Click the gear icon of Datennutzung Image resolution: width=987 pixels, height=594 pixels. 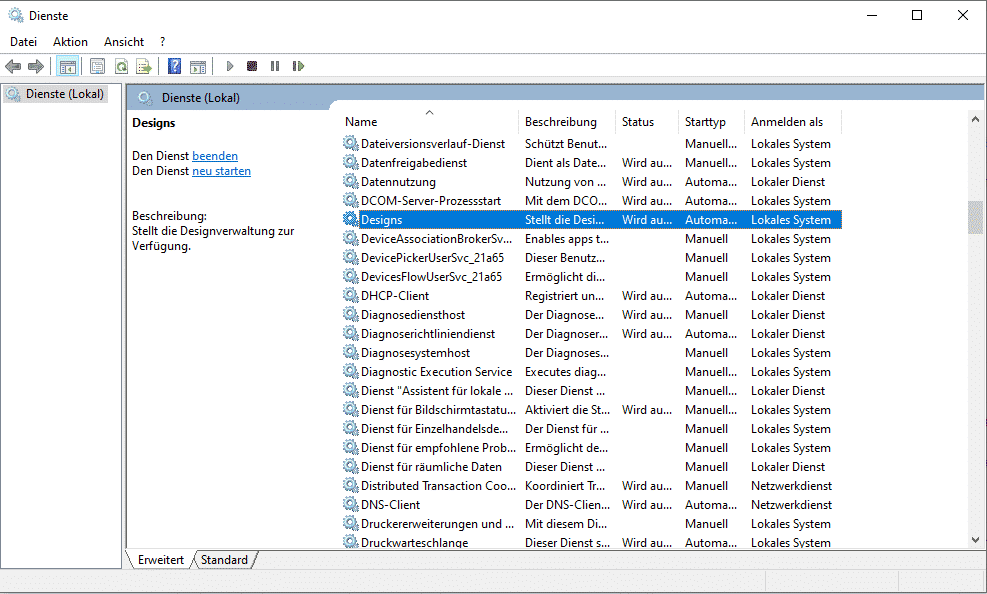[350, 181]
